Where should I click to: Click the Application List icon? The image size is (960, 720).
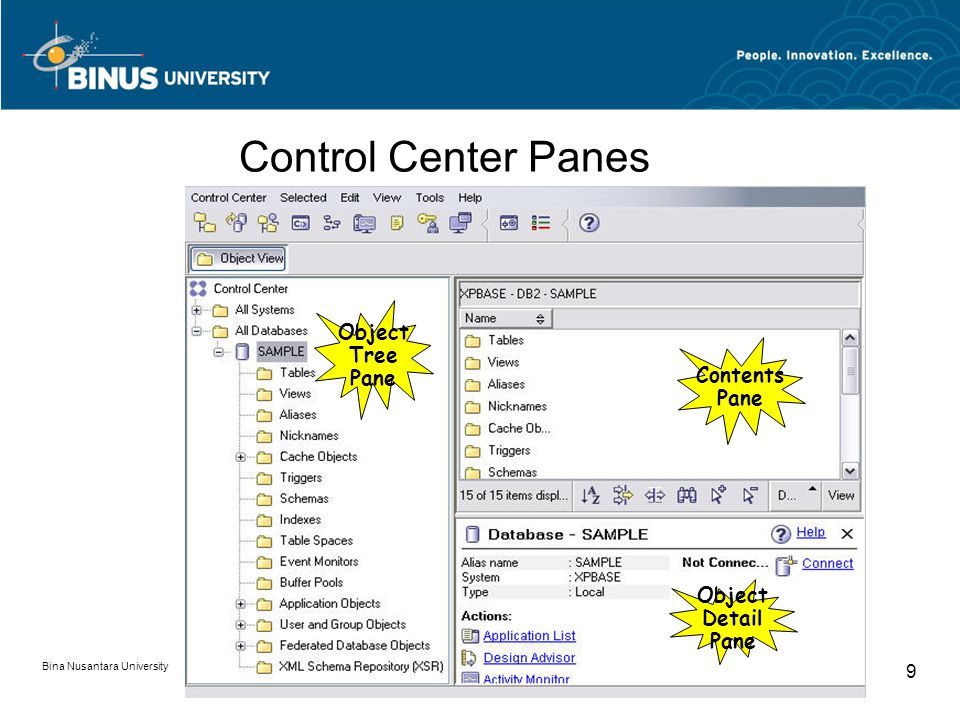(x=470, y=636)
